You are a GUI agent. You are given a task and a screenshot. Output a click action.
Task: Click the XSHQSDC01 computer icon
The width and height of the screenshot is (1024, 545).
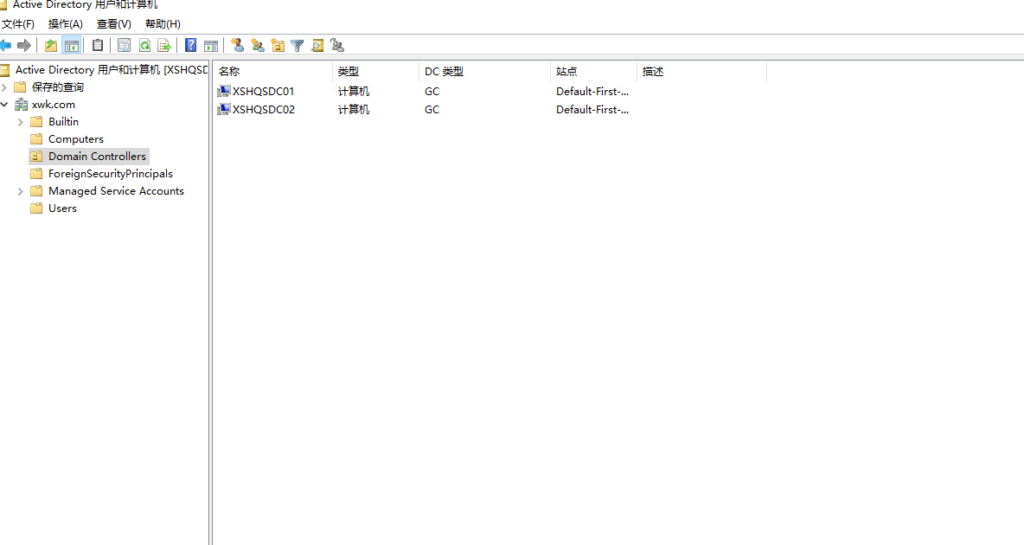[224, 91]
